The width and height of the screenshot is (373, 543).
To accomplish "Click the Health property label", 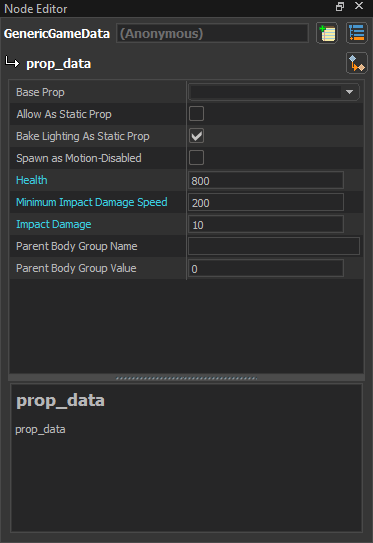I will click(x=32, y=180).
